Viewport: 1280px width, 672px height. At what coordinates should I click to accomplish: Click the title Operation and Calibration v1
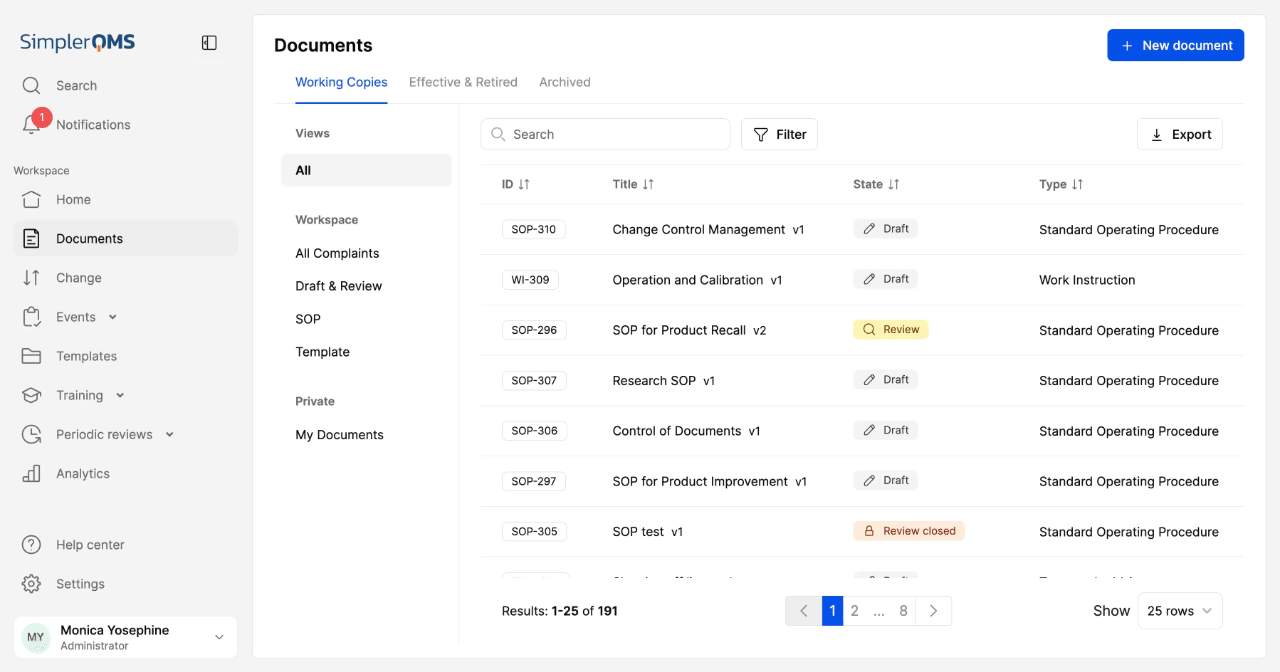click(697, 280)
